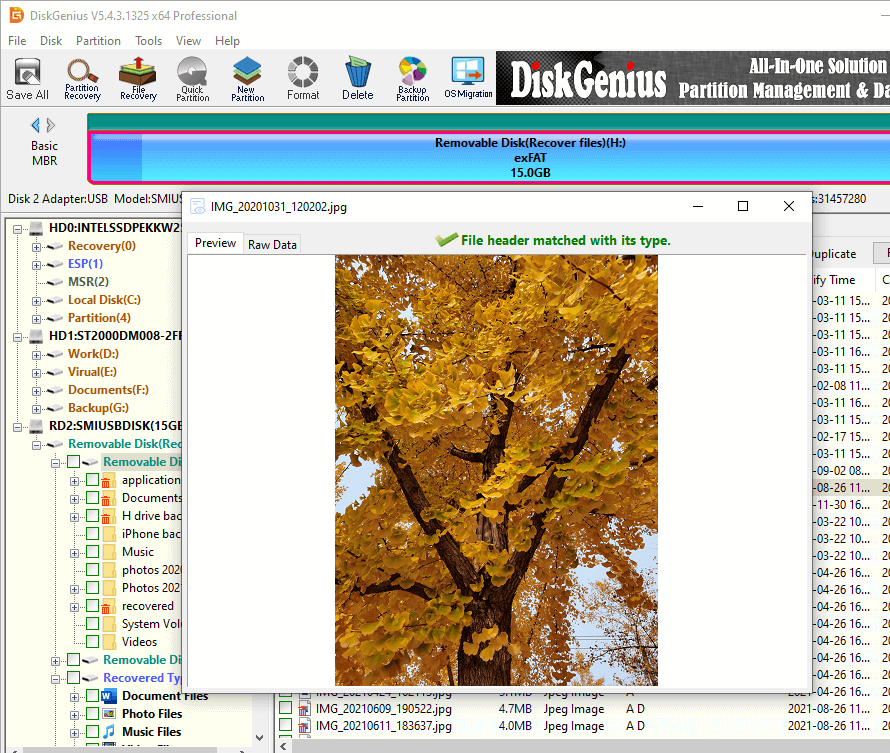
Task: Check the Music folder checkbox
Action: [93, 552]
